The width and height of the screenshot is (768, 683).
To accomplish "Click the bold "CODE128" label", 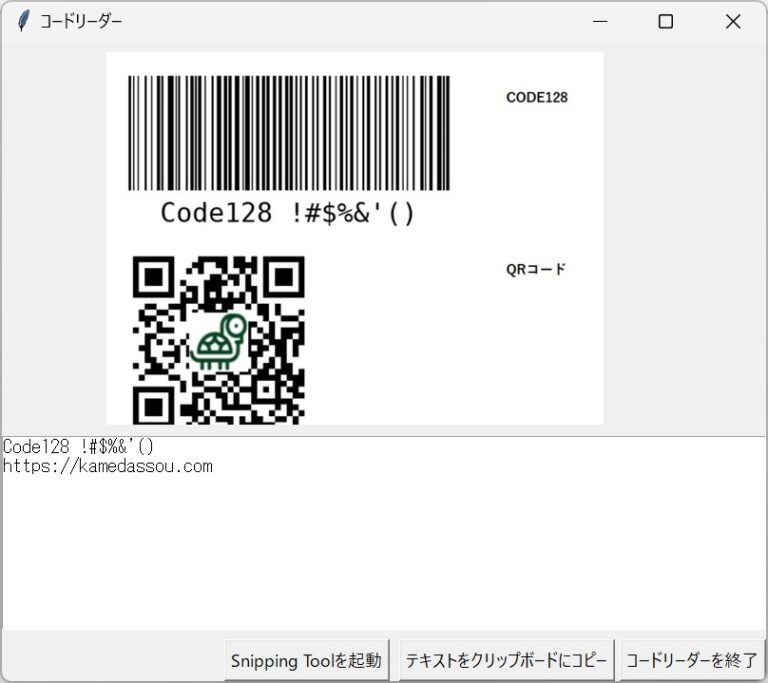I will pos(537,98).
